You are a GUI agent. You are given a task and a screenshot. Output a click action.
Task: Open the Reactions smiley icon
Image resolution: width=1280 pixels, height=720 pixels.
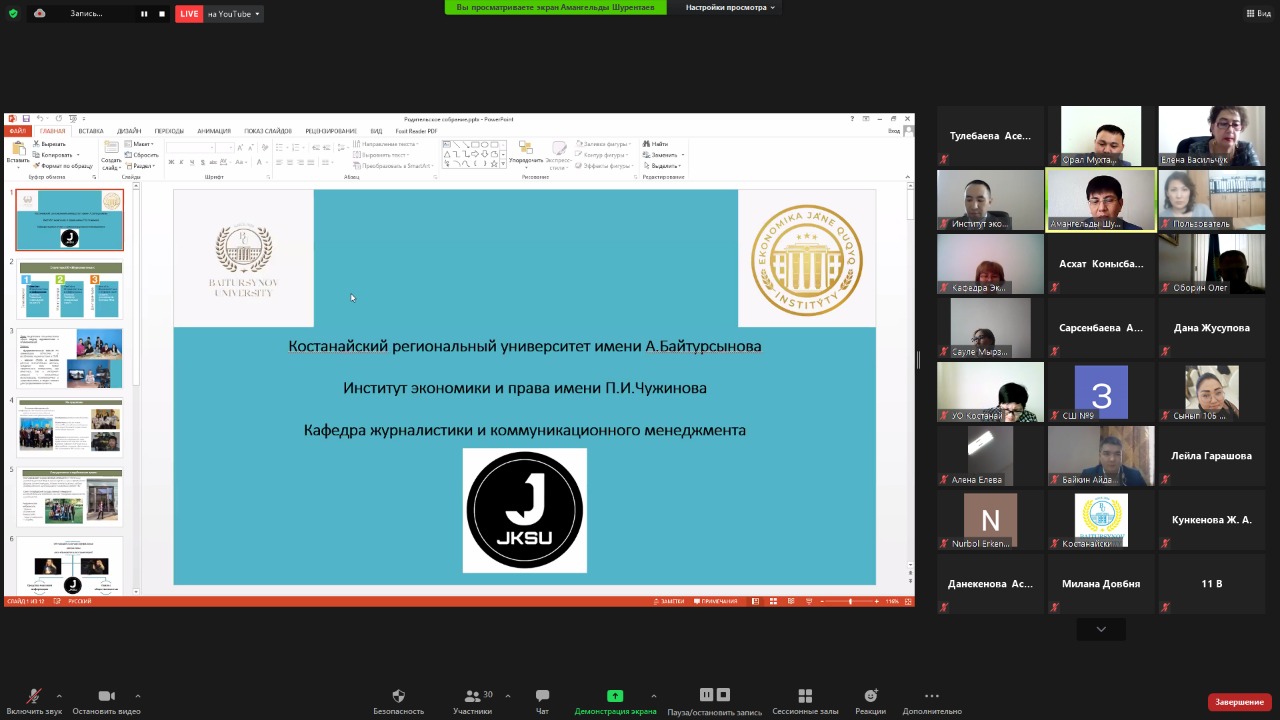(870, 696)
